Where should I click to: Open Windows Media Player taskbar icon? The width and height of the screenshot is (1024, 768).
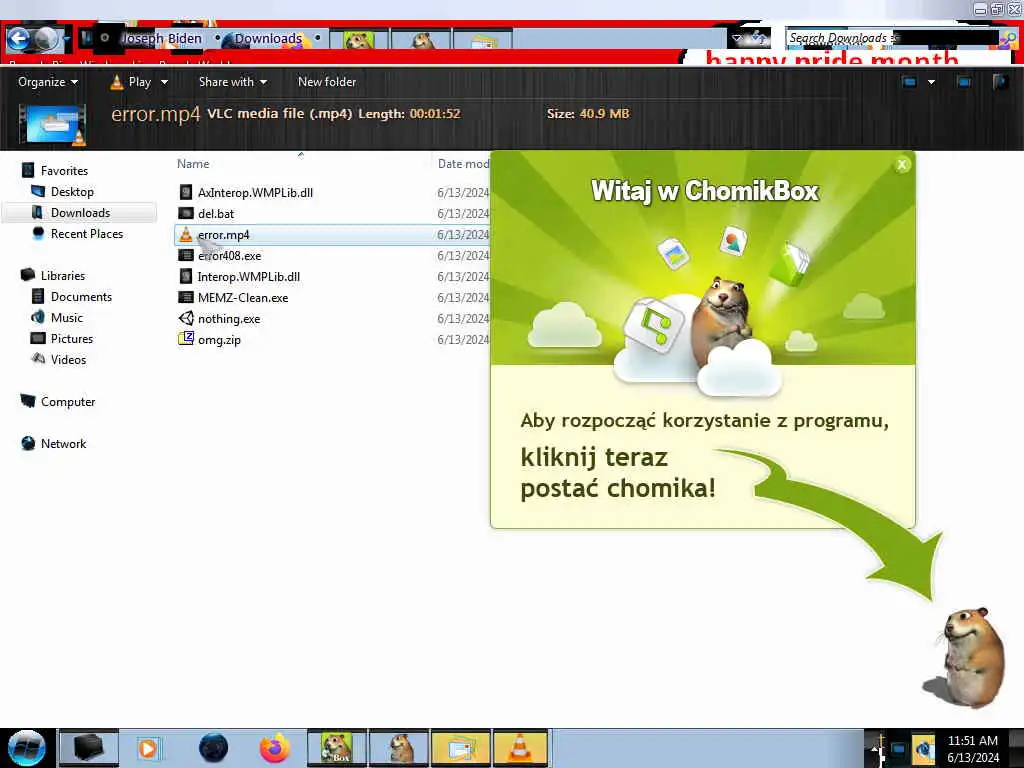pos(148,748)
